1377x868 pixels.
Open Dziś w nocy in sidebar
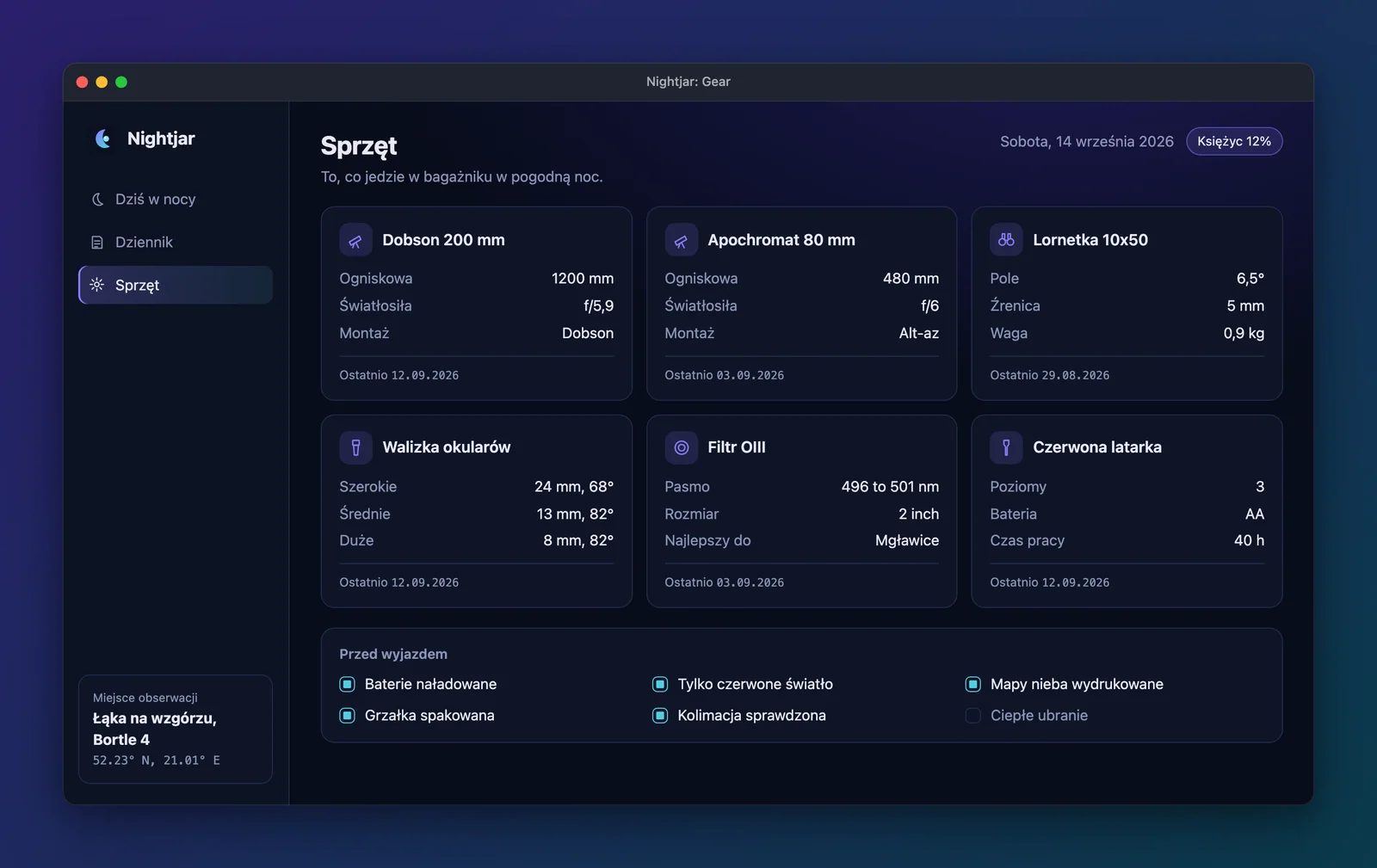[176, 199]
